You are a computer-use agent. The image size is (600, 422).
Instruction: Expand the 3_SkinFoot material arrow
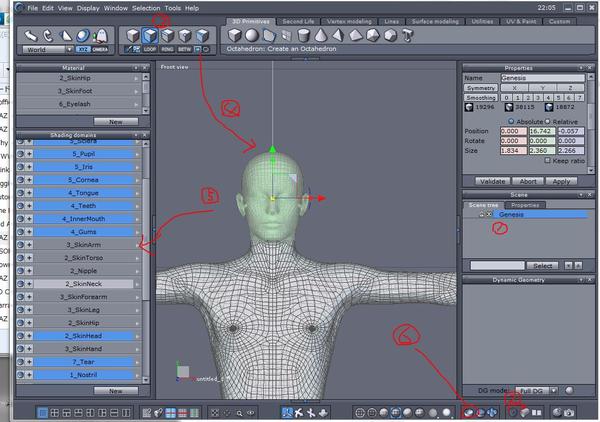point(137,91)
